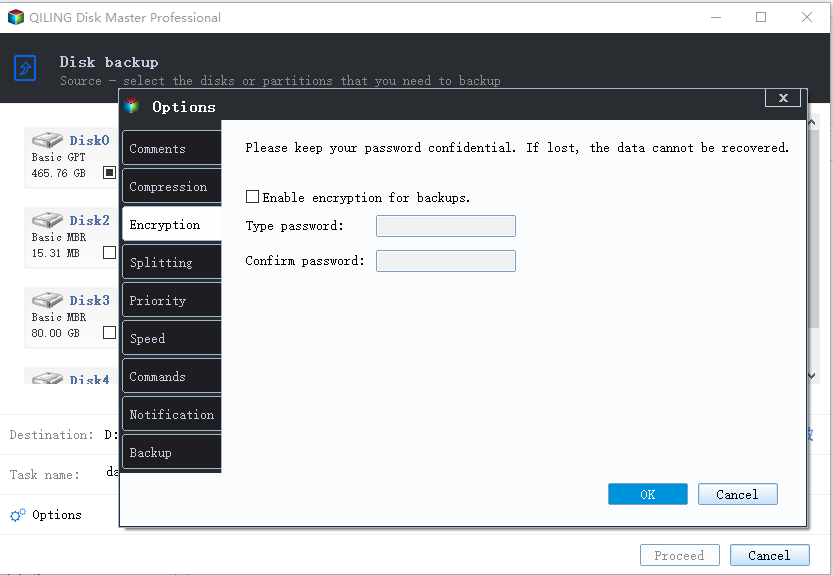This screenshot has height=575, width=833.
Task: Open the Comments tab
Action: [172, 148]
